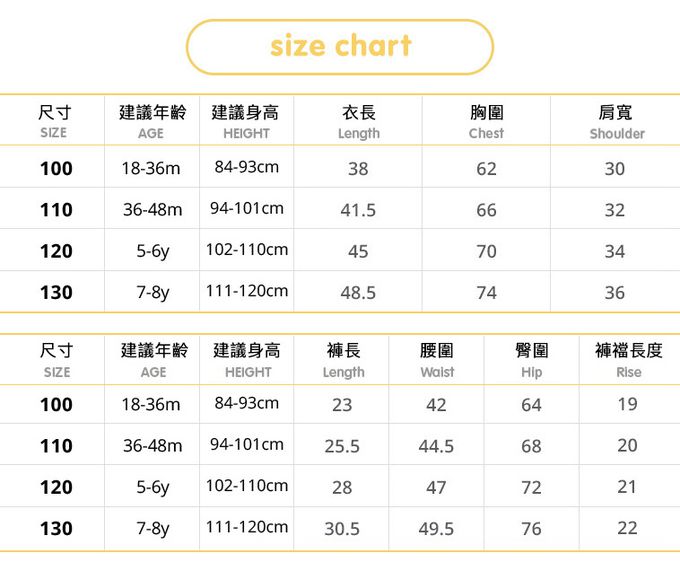680x562 pixels.
Task: Click the garment length 48.5 cell
Action: point(358,293)
